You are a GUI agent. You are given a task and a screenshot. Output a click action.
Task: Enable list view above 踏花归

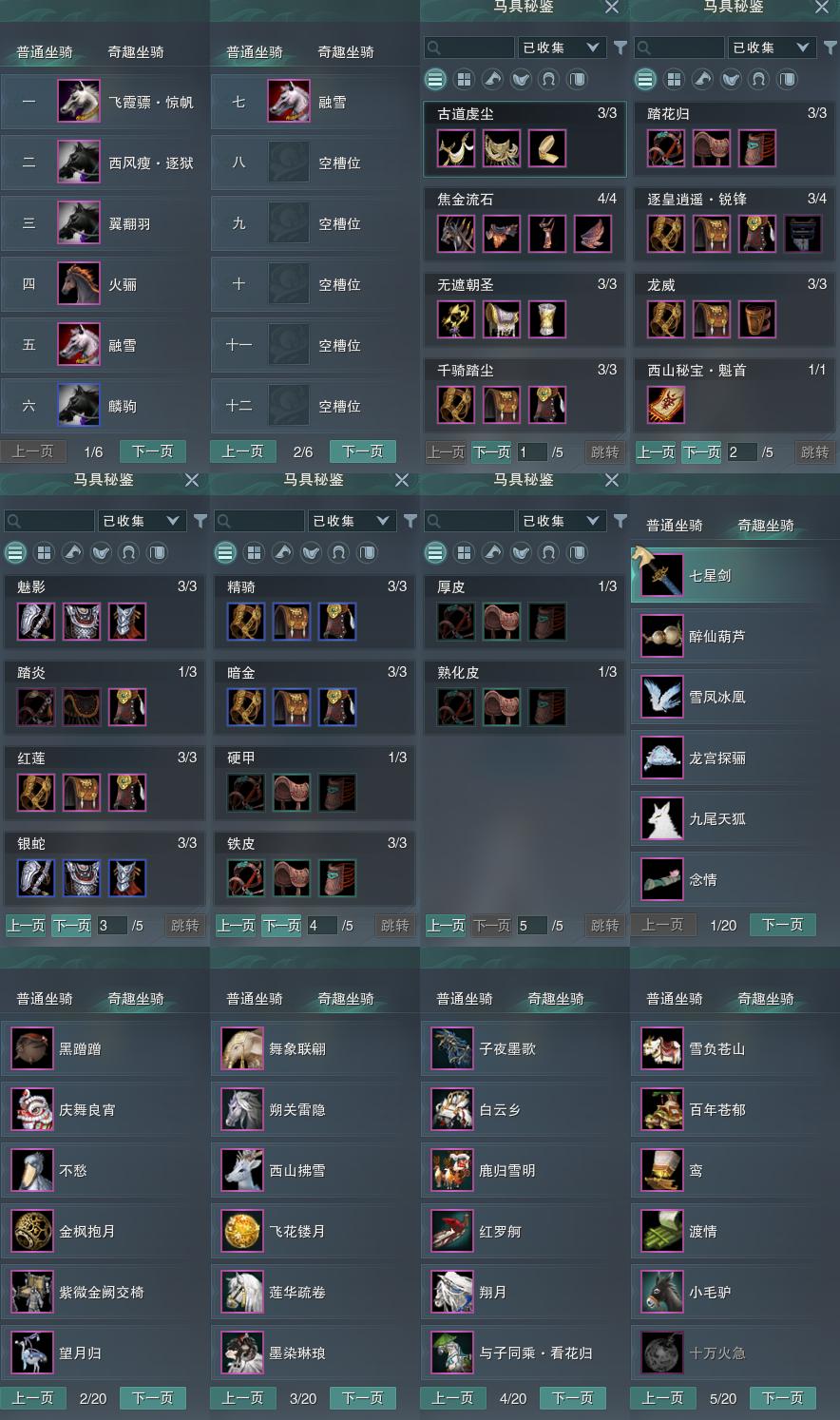point(645,79)
